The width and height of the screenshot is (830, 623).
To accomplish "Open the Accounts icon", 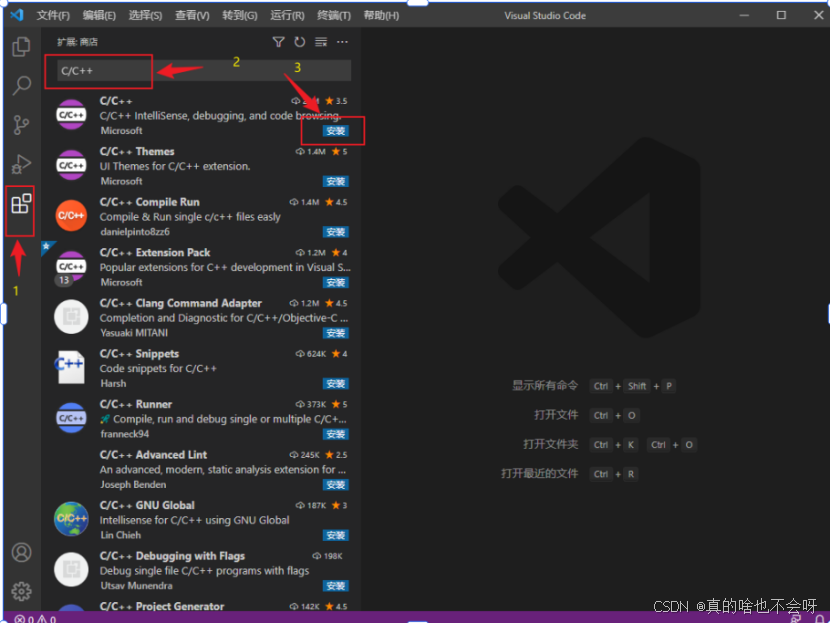I will [22, 552].
